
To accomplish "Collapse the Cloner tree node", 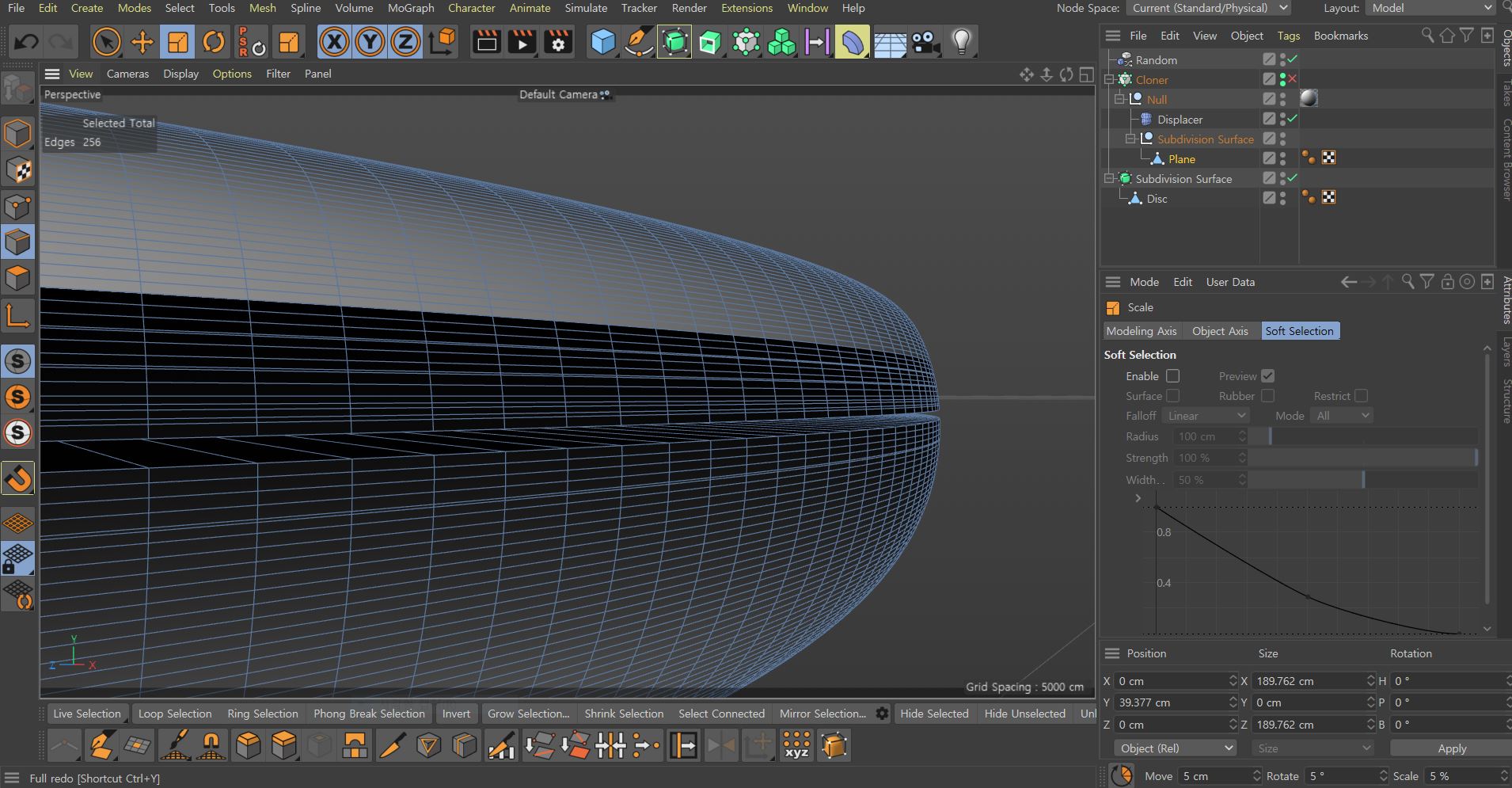I will 1109,79.
